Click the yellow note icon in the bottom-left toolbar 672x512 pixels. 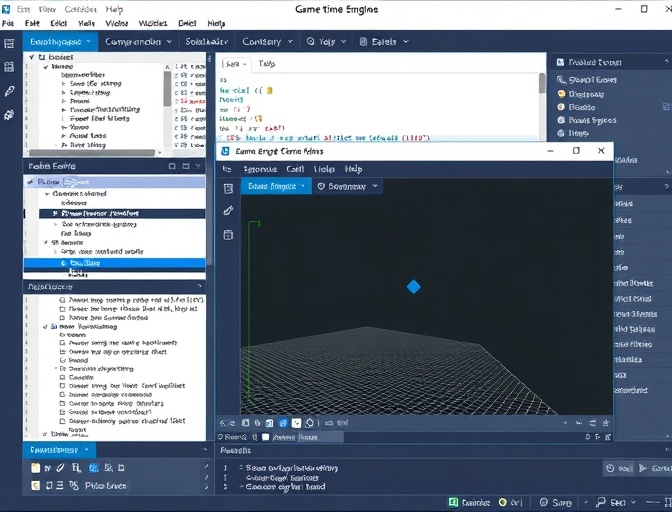[x=35, y=468]
